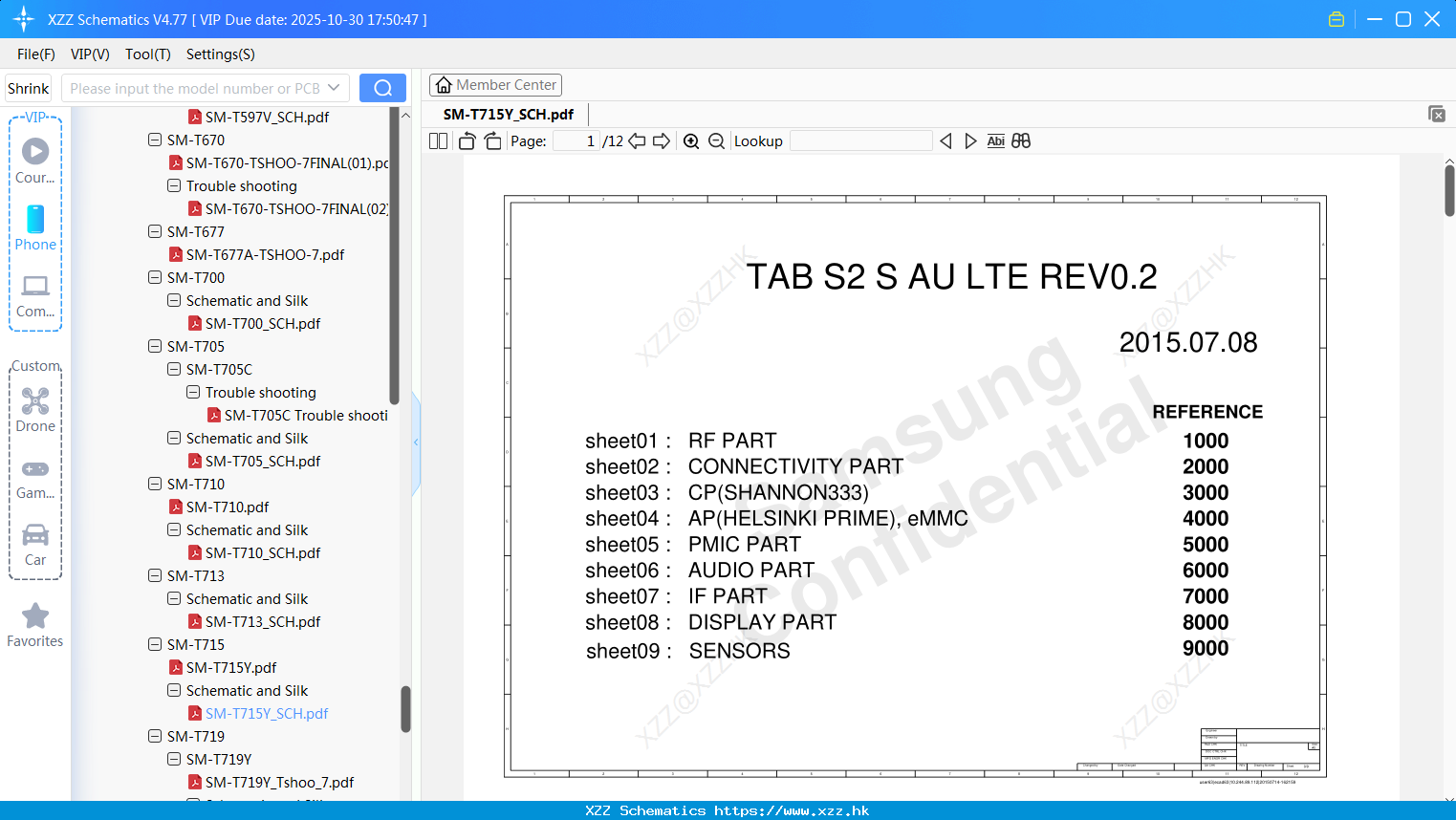Collapse the SM-T715 tree node

coord(155,644)
